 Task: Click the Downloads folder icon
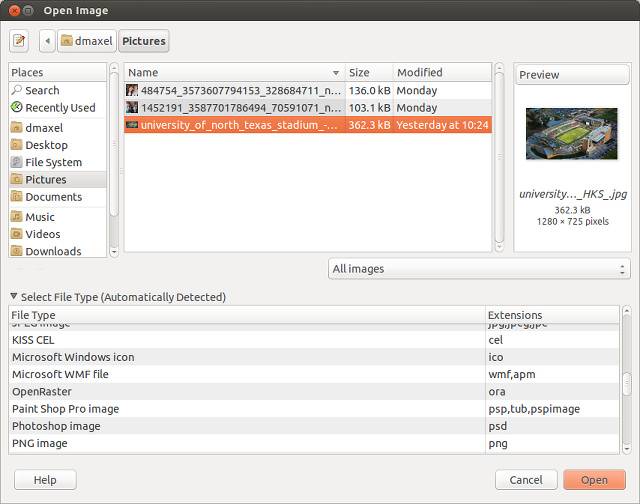[x=16, y=251]
